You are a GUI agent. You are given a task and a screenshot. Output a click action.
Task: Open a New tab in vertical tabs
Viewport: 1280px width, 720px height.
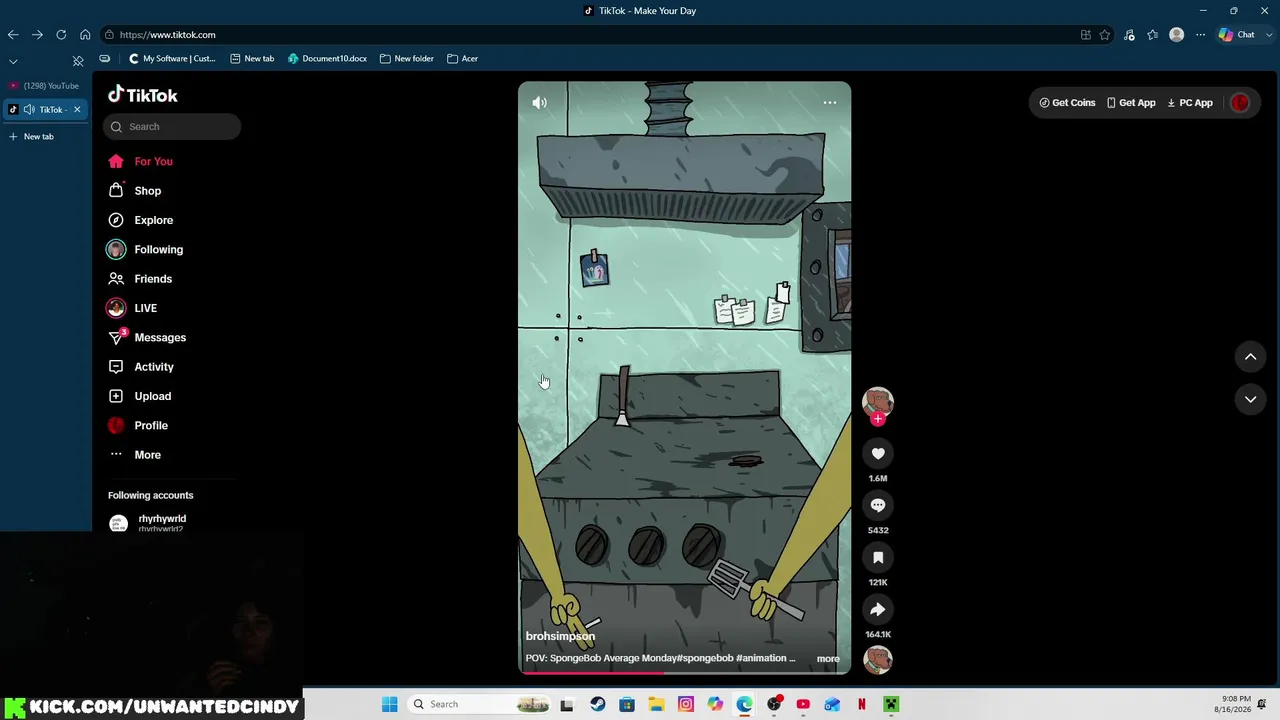click(x=32, y=137)
